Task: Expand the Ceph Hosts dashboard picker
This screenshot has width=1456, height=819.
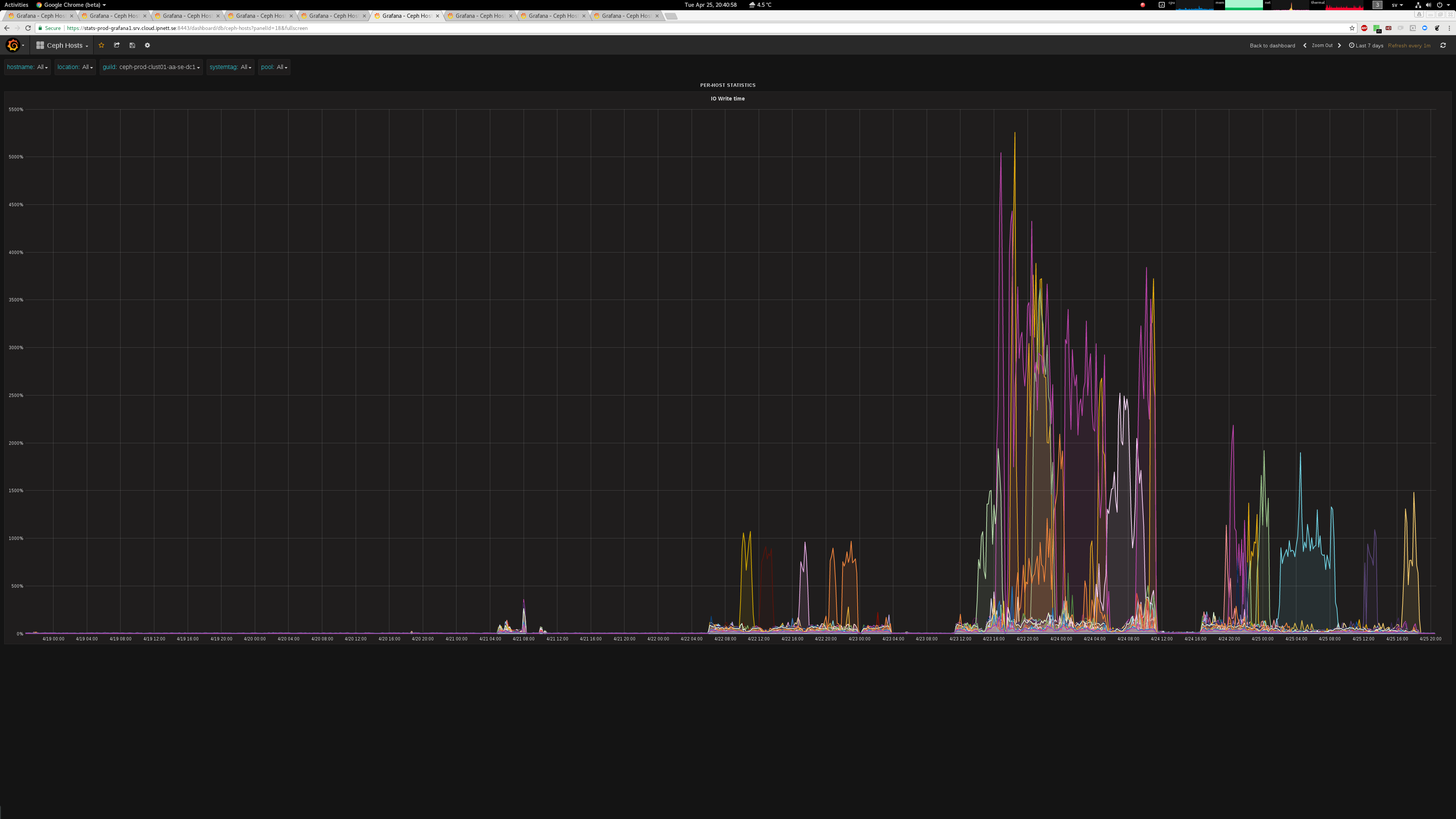Action: pos(62,45)
